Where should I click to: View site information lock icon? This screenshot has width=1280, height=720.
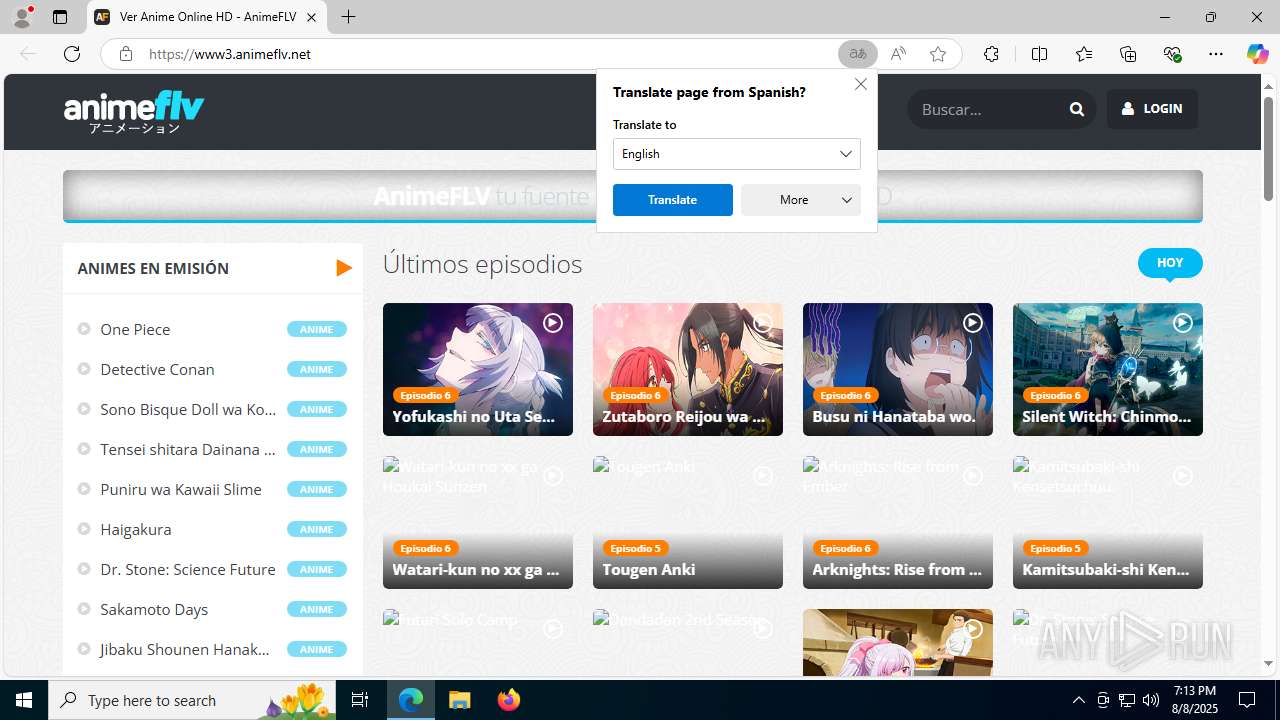(x=125, y=54)
